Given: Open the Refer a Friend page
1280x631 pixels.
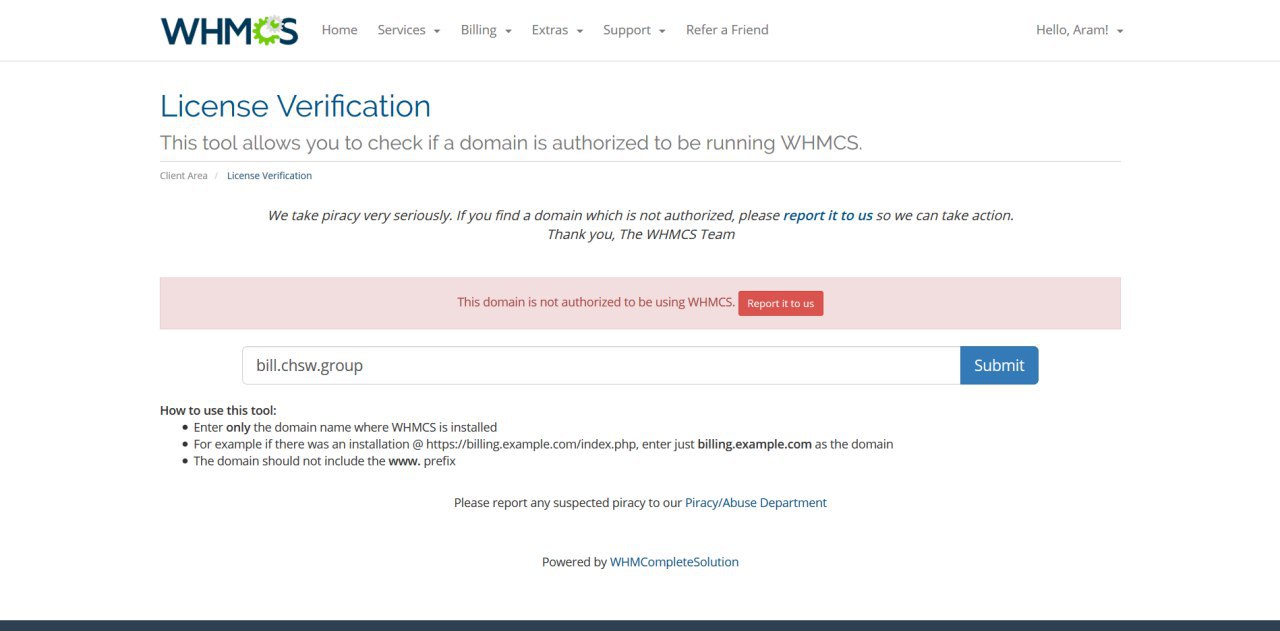Looking at the screenshot, I should (x=727, y=30).
